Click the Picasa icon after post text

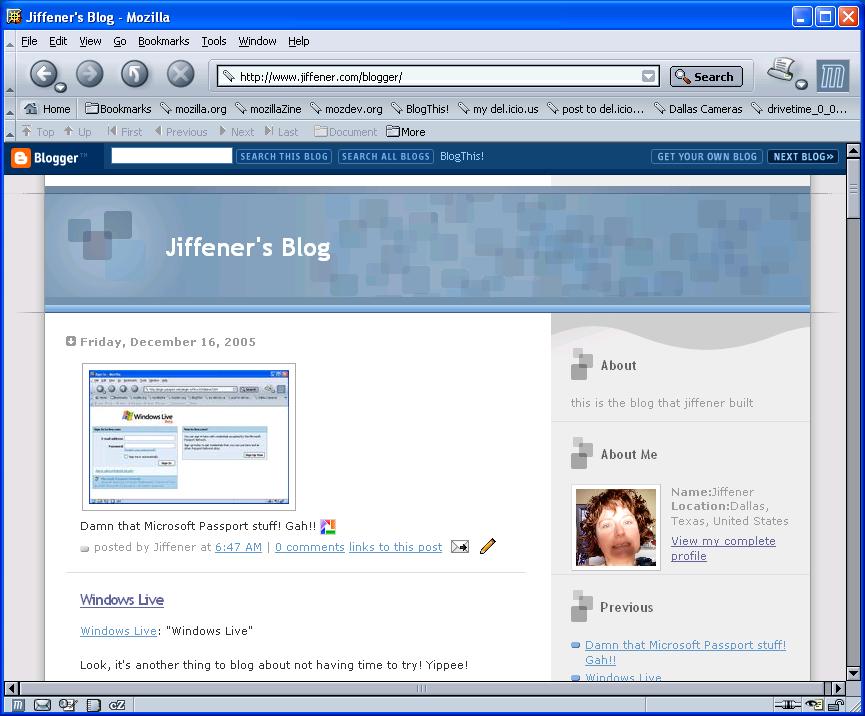328,526
